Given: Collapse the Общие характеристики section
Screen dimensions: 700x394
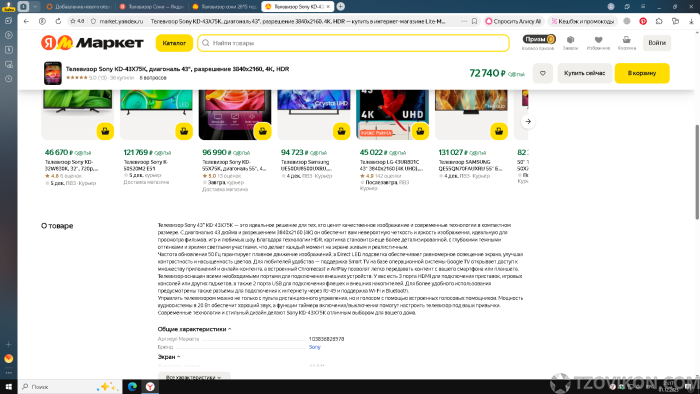Looking at the screenshot, I should pyautogui.click(x=194, y=329).
